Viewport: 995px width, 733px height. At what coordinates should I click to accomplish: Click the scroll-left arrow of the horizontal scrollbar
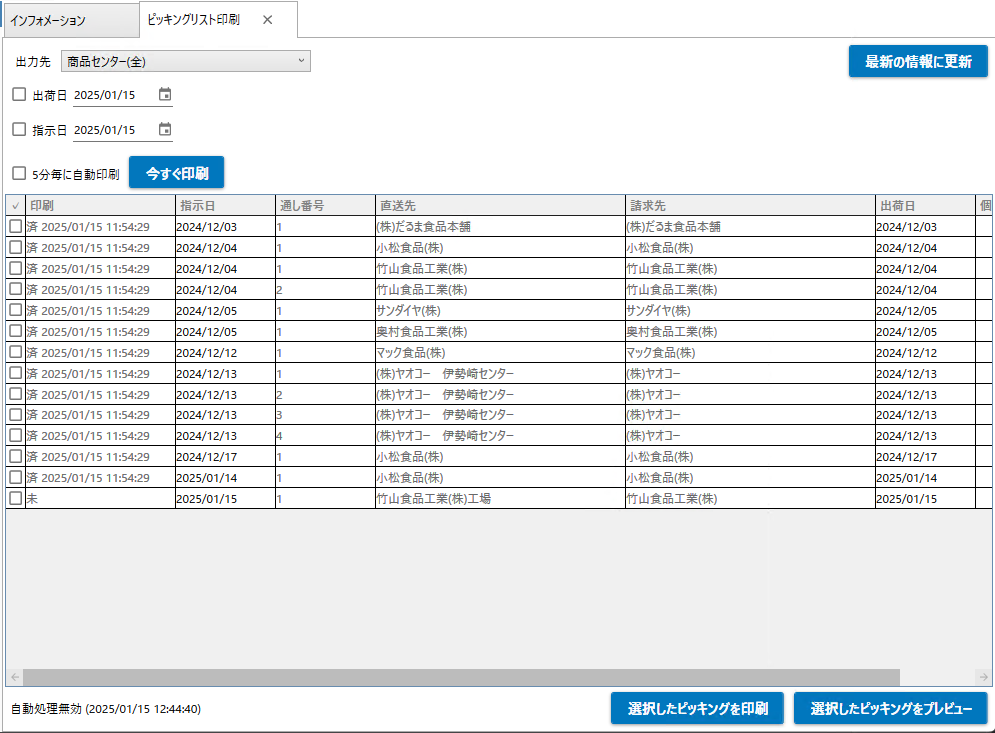coord(15,677)
